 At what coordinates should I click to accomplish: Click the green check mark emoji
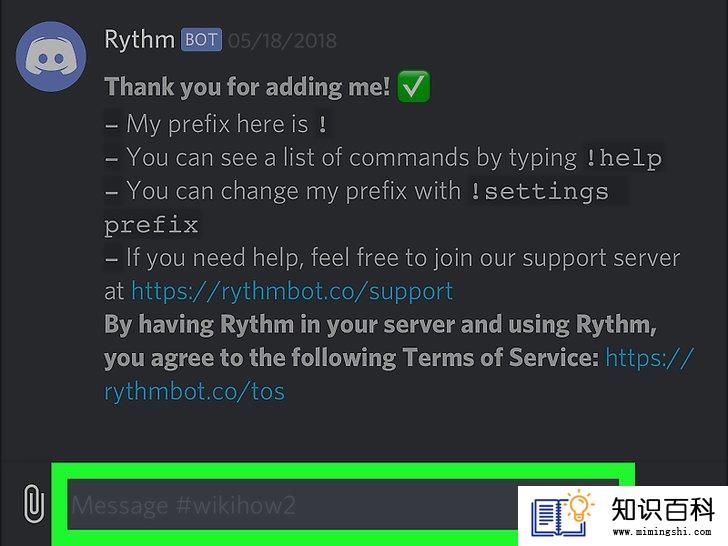tap(413, 86)
